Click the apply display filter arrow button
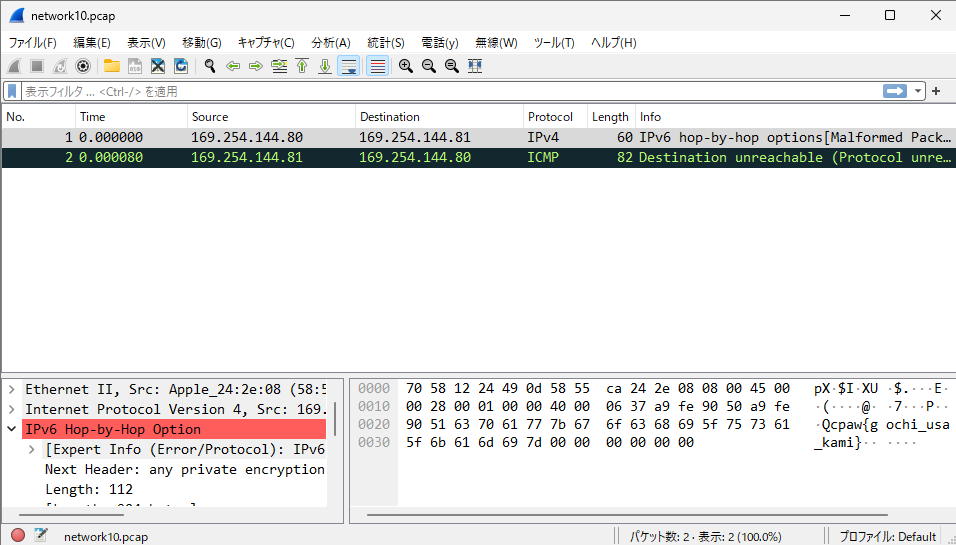956x545 pixels. [894, 91]
